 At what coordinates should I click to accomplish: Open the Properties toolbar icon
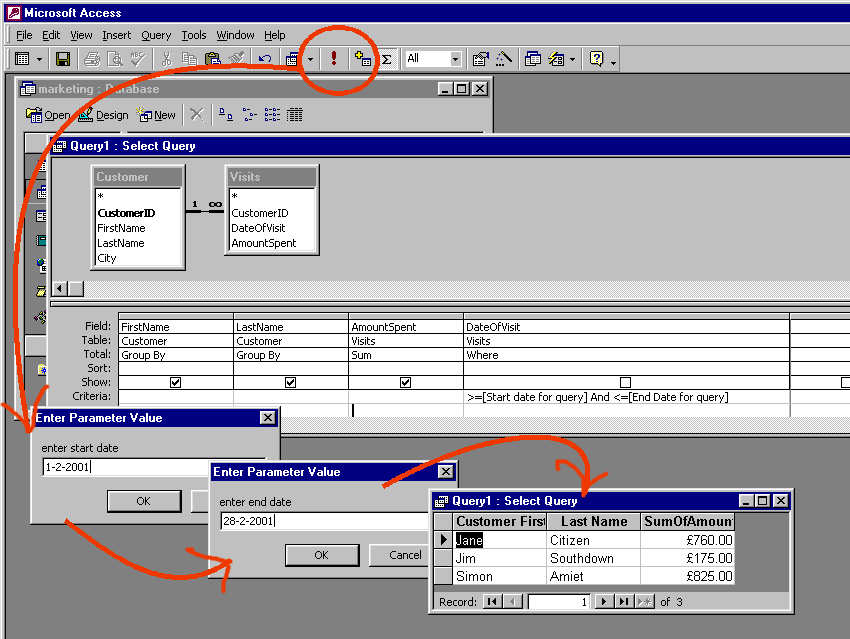pyautogui.click(x=480, y=59)
